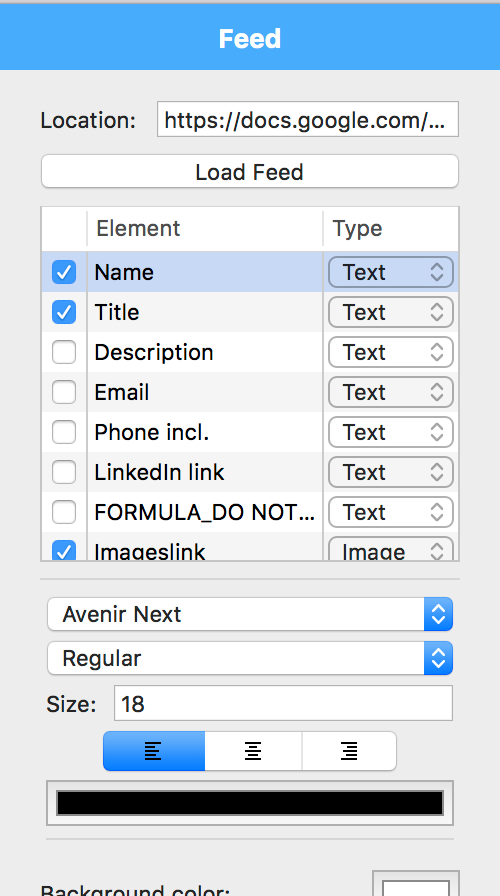The image size is (500, 896).
Task: Open the black text color swatch
Action: [250, 803]
